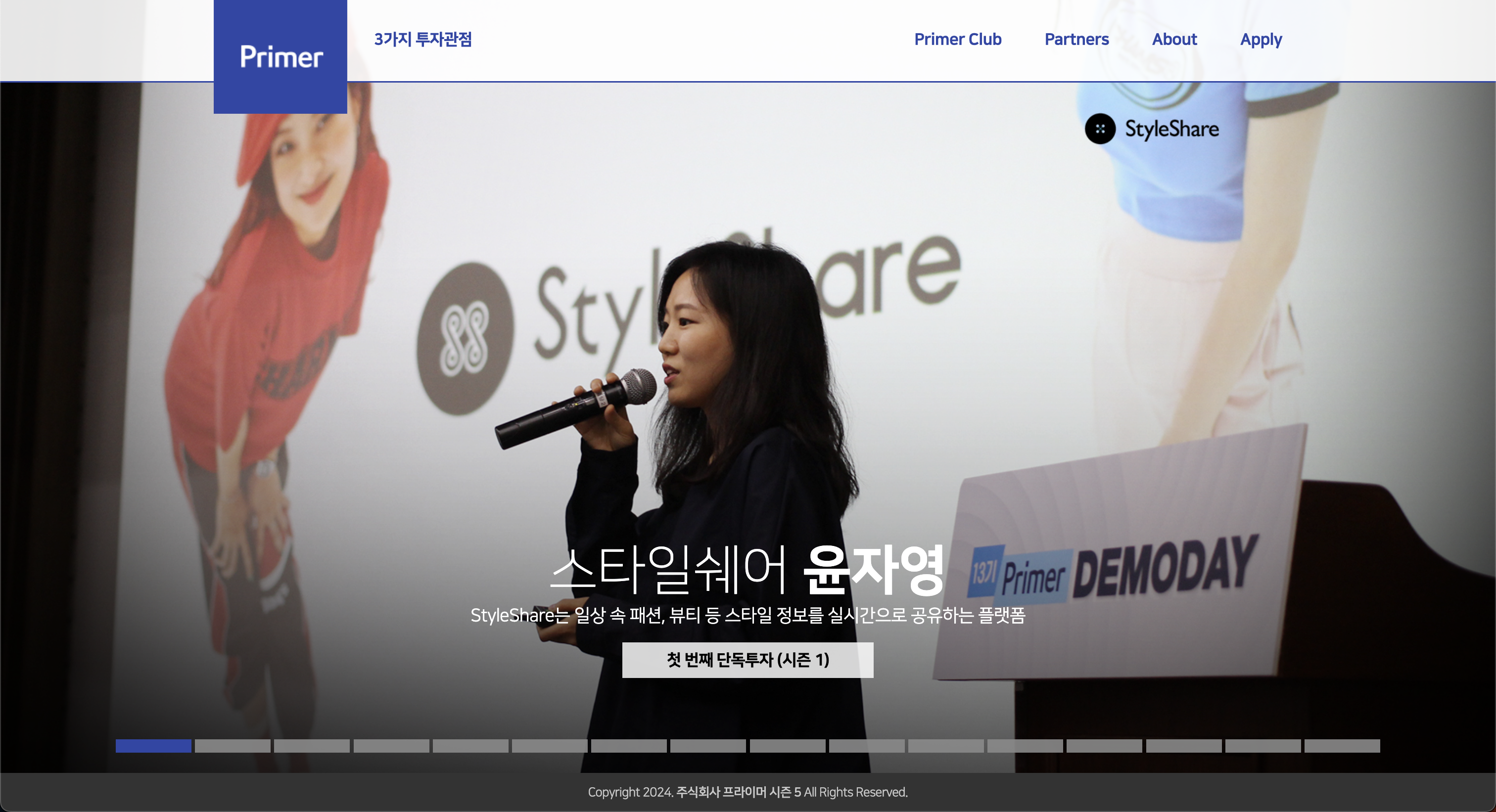Go to the Primer Club page
1496x812 pixels.
point(958,39)
